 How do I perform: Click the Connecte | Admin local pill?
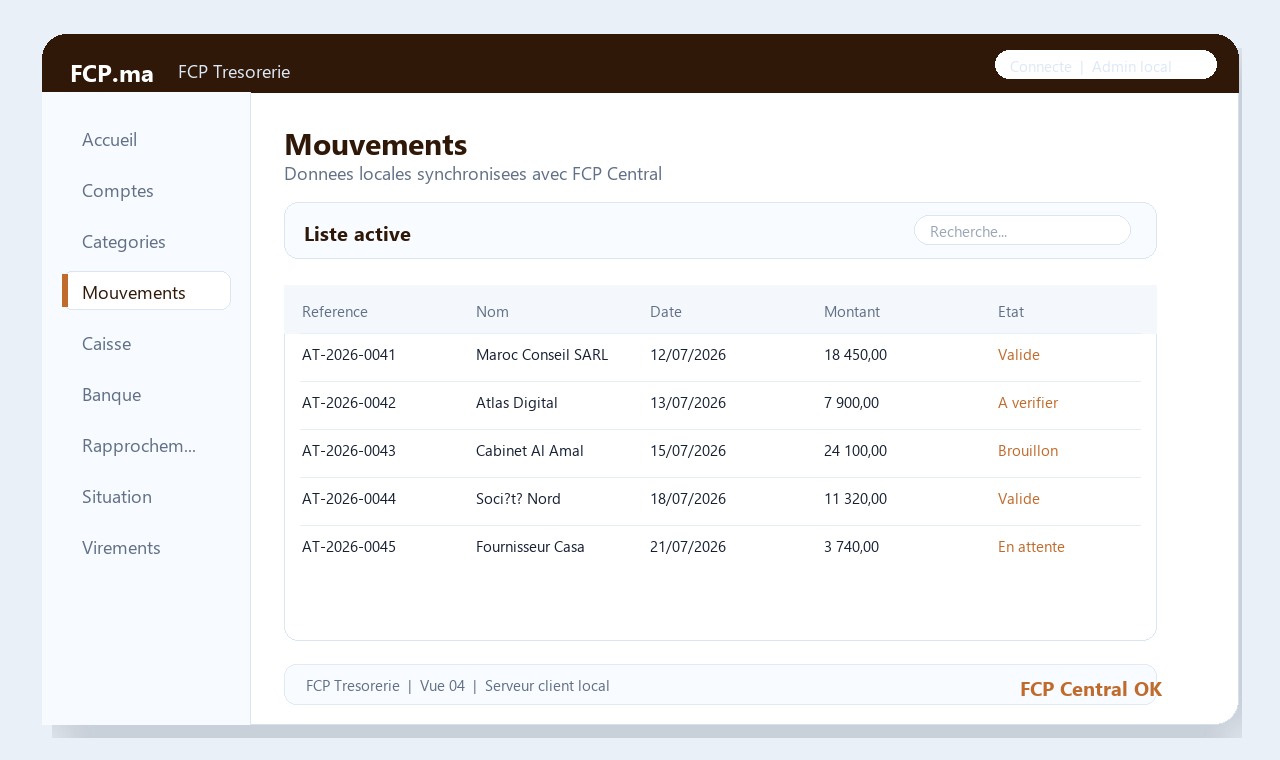click(x=1106, y=65)
